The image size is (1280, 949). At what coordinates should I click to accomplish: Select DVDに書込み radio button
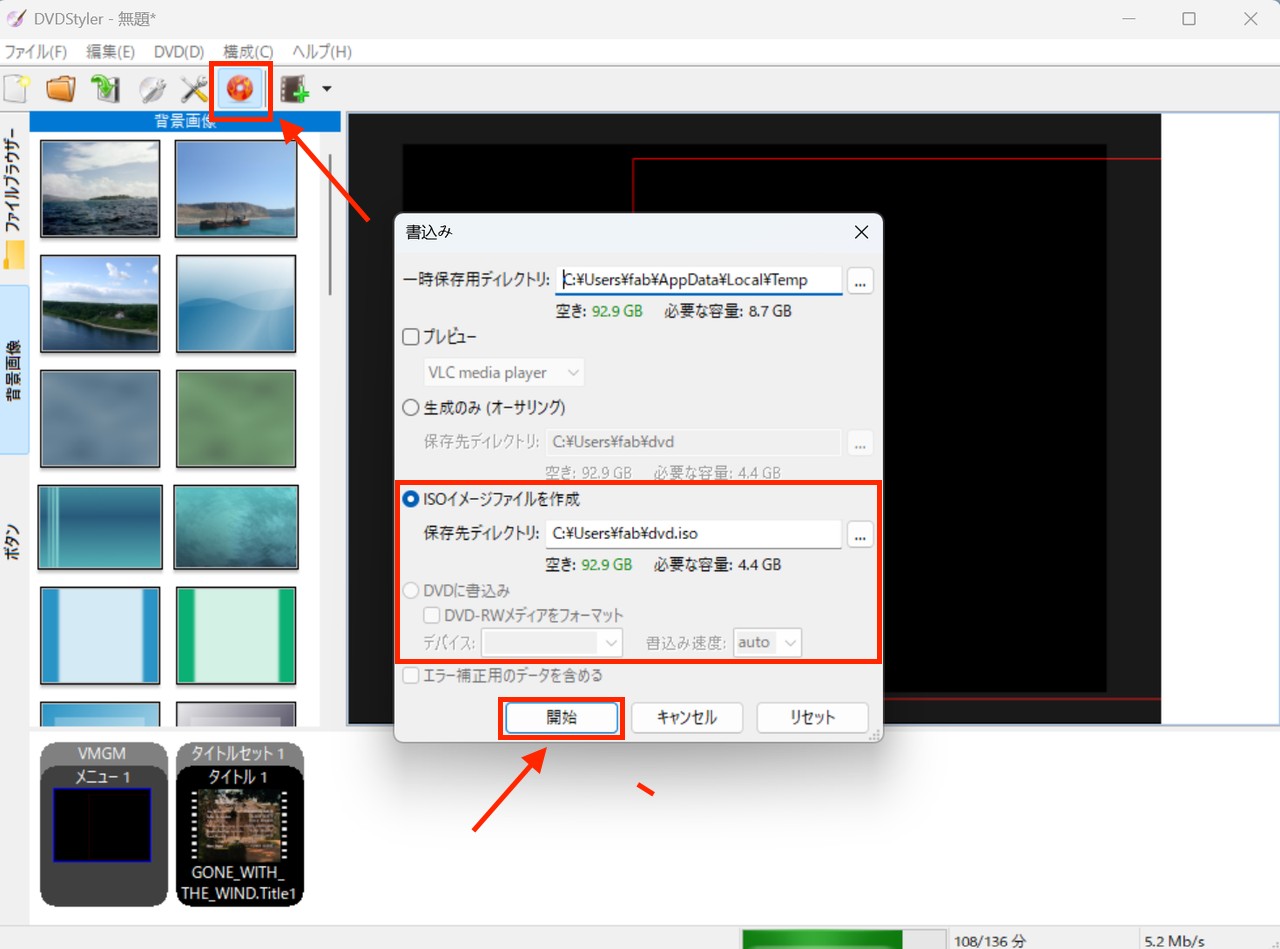[410, 591]
